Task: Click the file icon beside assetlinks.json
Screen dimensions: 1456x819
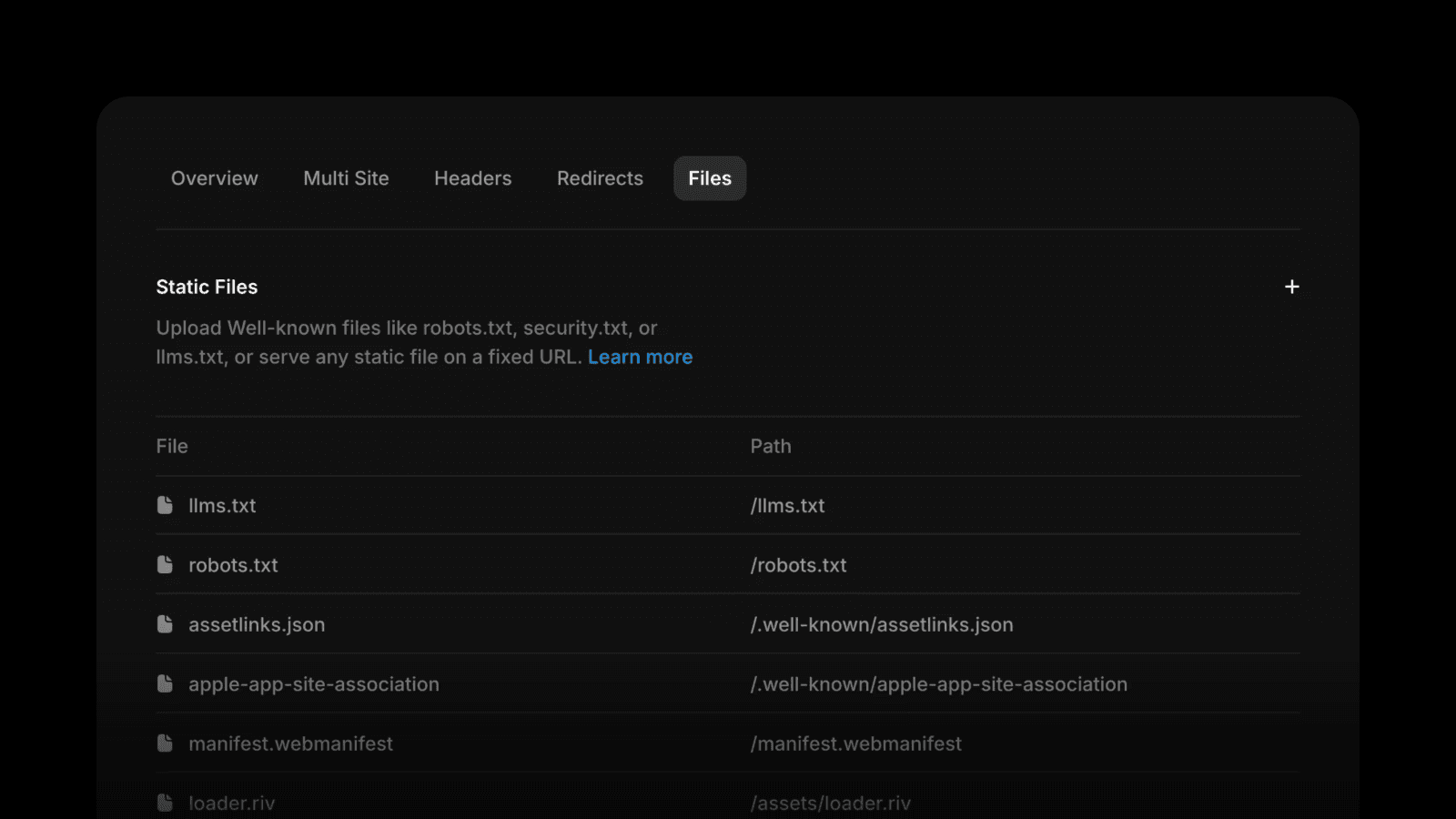Action: (x=165, y=624)
